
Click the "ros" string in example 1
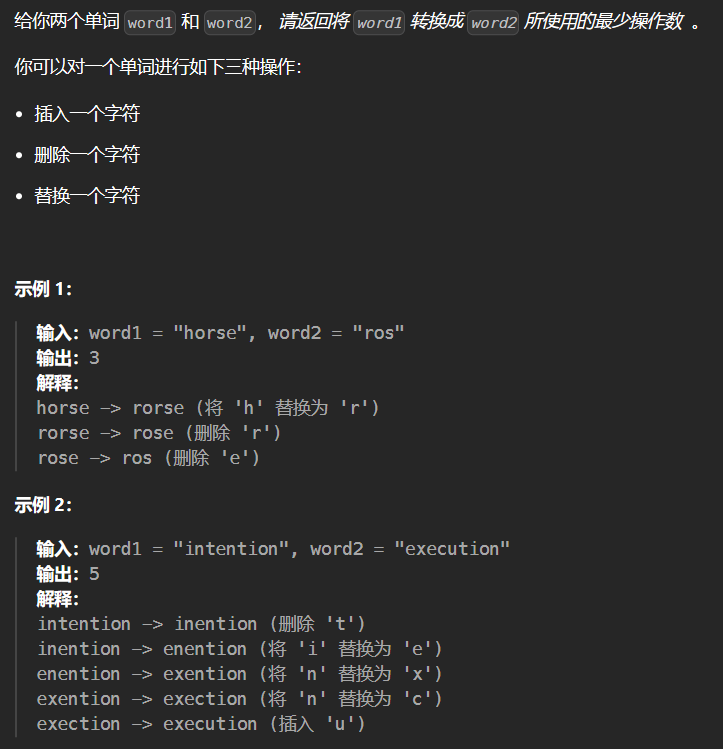coord(378,333)
